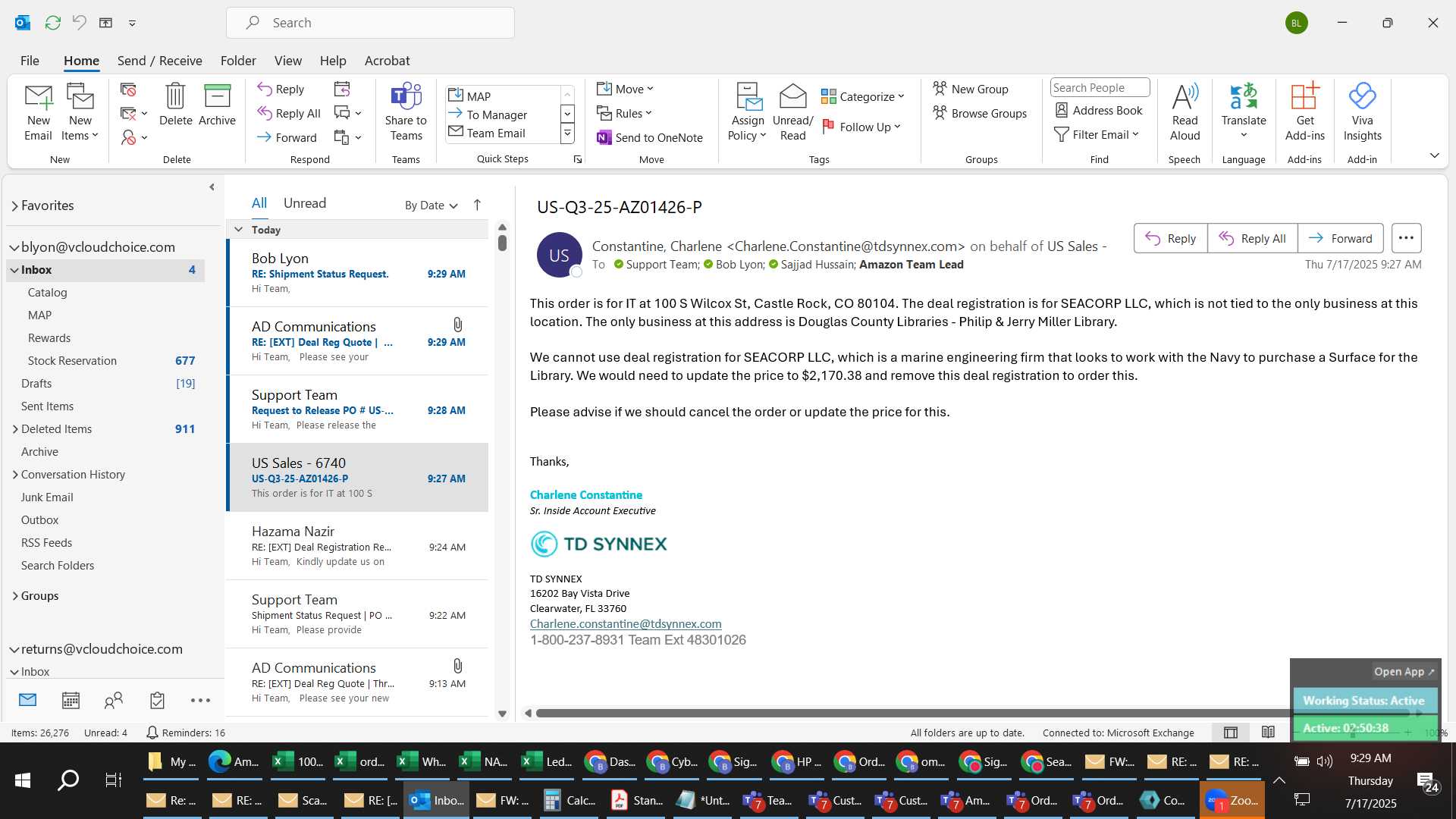Click the Unread/Read envelope icon
The height and width of the screenshot is (819, 1456).
click(x=792, y=112)
